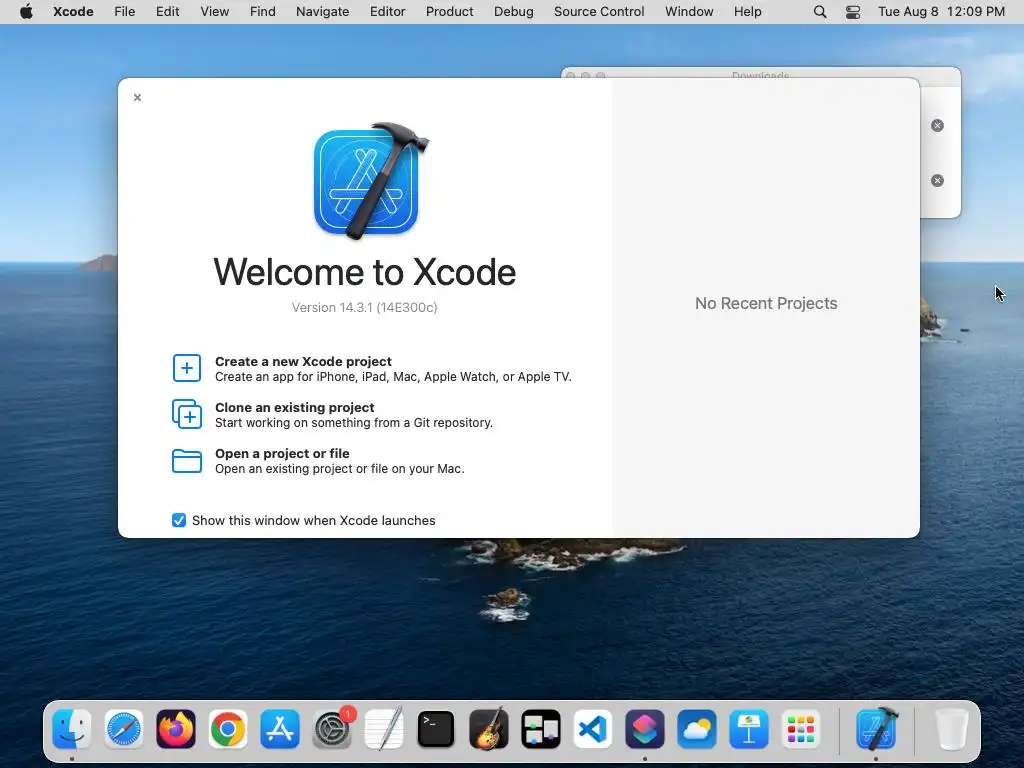Open the cloud weather app in Dock
This screenshot has width=1024, height=768.
tap(697, 729)
